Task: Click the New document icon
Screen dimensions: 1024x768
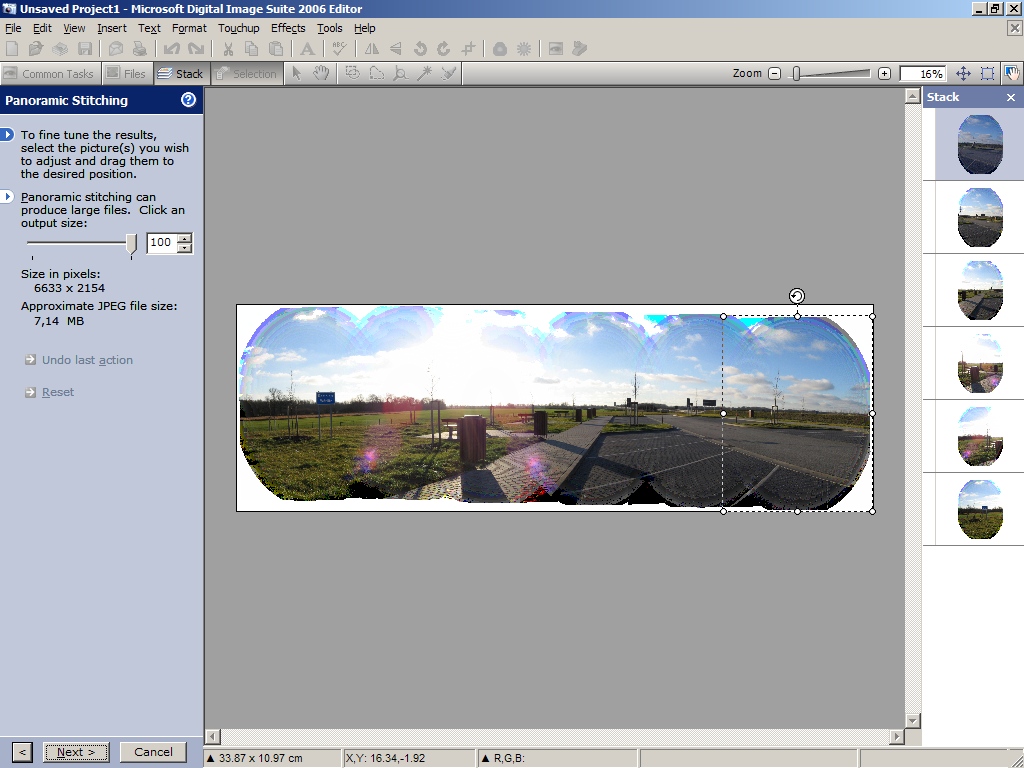Action: [12, 49]
